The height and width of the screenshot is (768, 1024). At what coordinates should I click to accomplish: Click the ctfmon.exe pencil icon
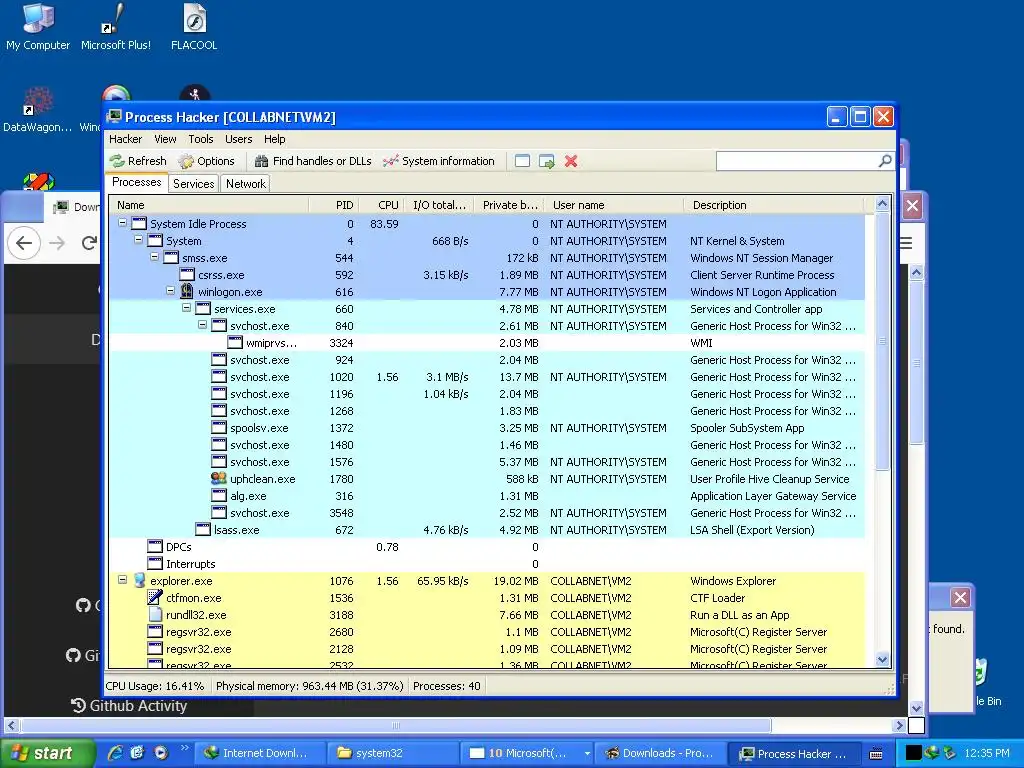click(x=155, y=598)
